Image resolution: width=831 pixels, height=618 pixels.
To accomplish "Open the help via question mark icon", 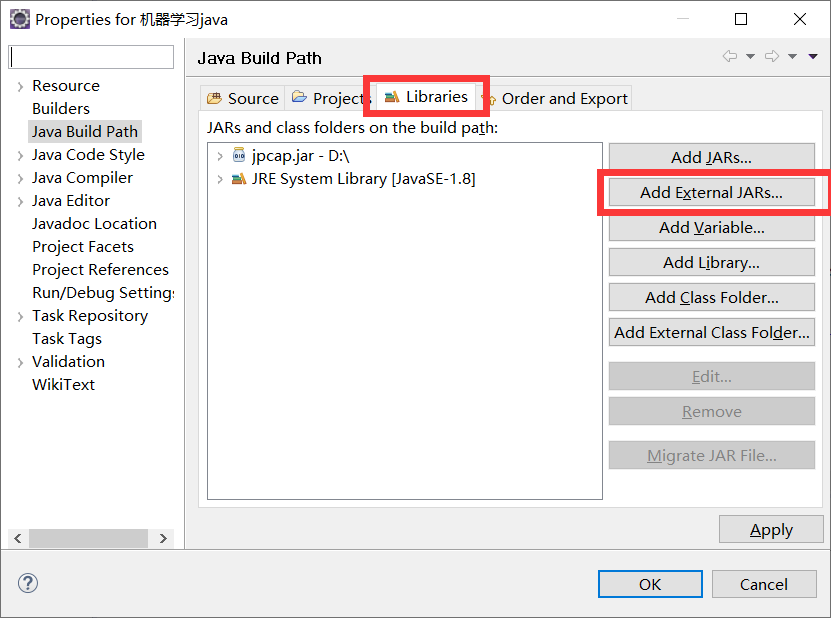I will pos(27,583).
